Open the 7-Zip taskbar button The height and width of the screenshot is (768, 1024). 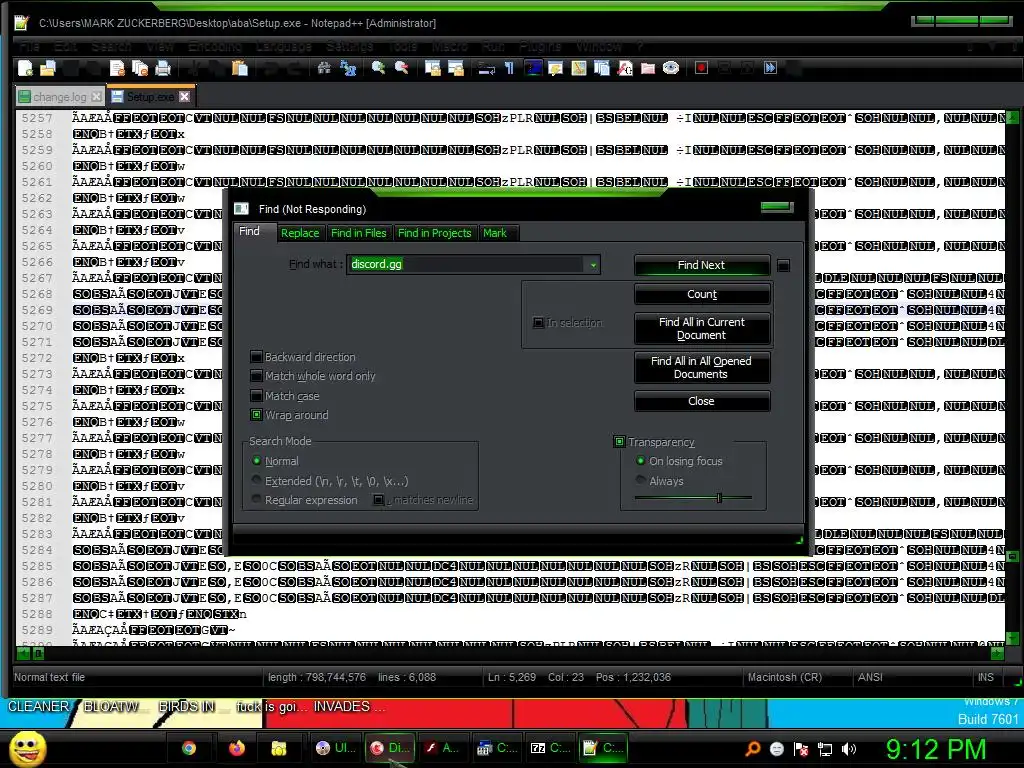549,748
